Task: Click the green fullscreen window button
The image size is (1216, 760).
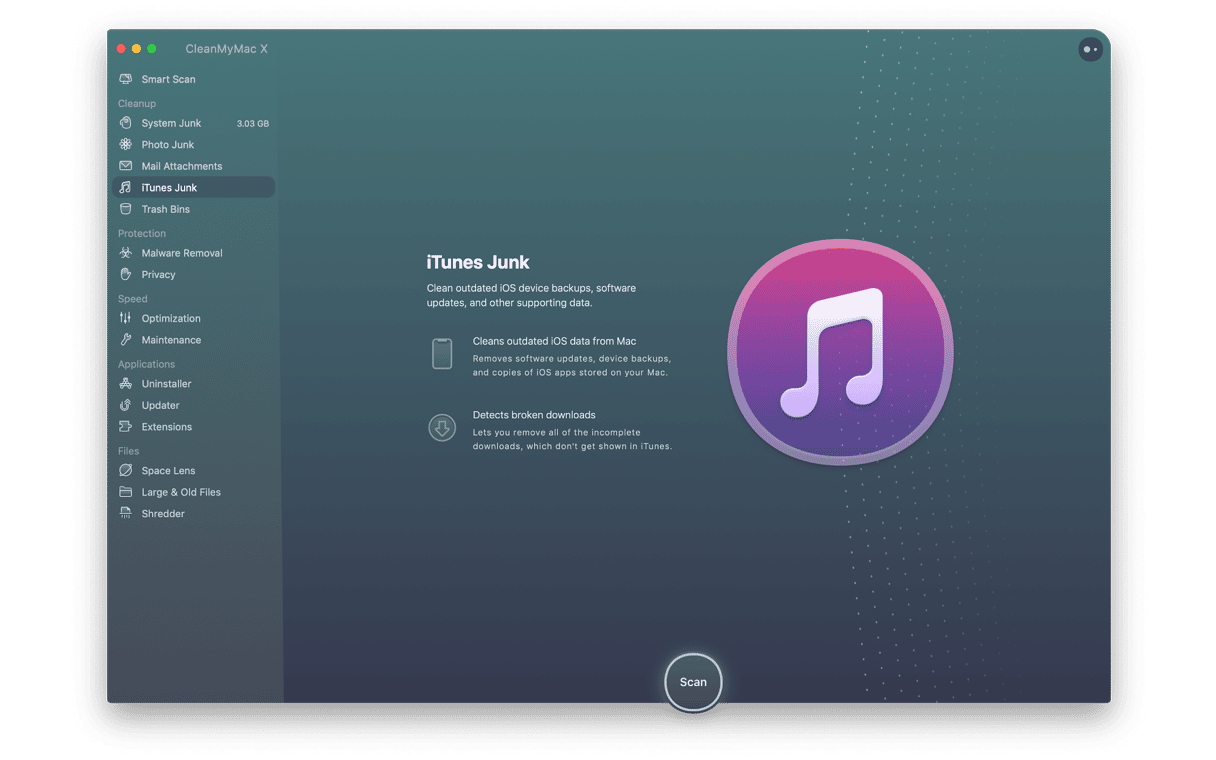Action: (x=152, y=49)
